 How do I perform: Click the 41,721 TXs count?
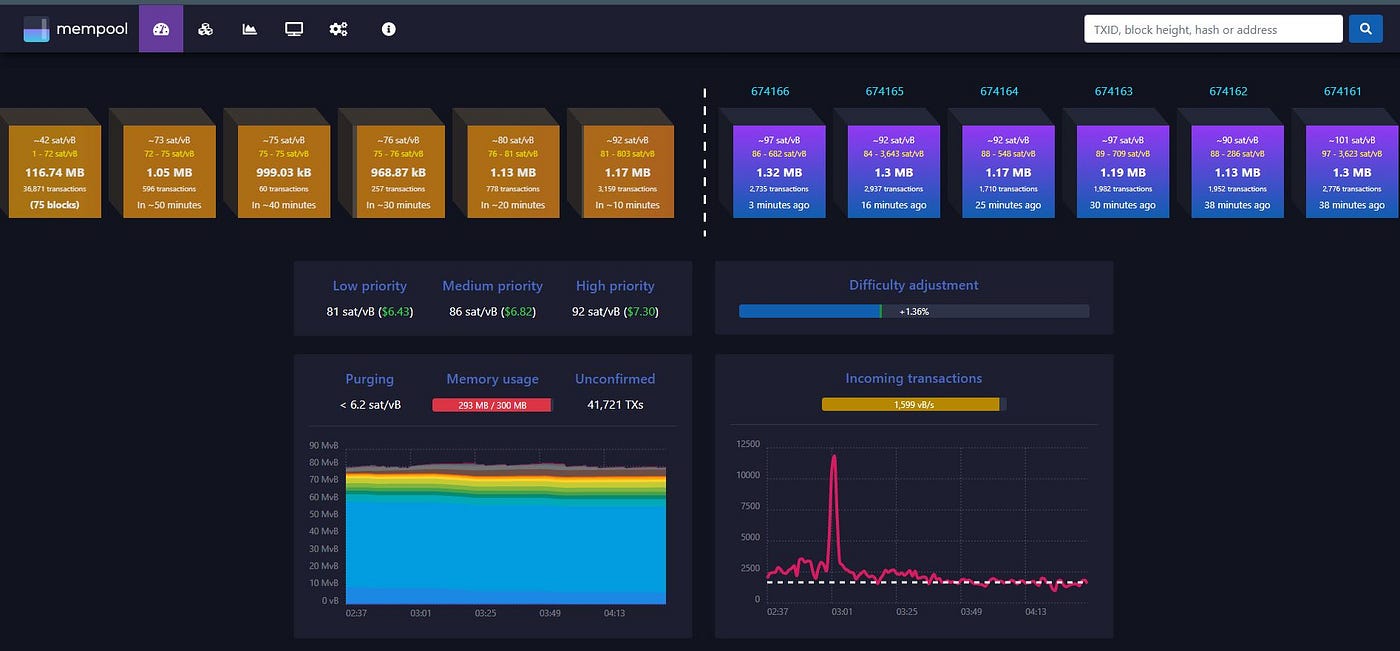pos(615,405)
